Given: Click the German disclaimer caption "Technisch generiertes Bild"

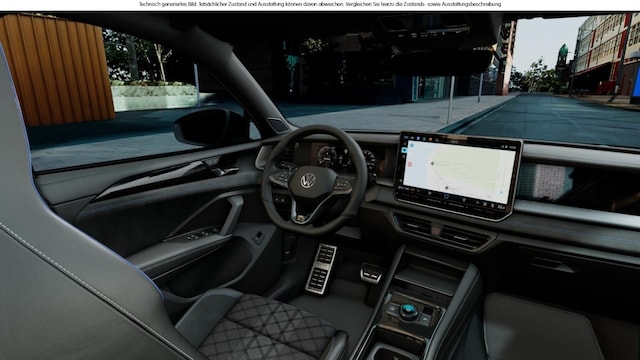Looking at the screenshot, I should pyautogui.click(x=169, y=4).
